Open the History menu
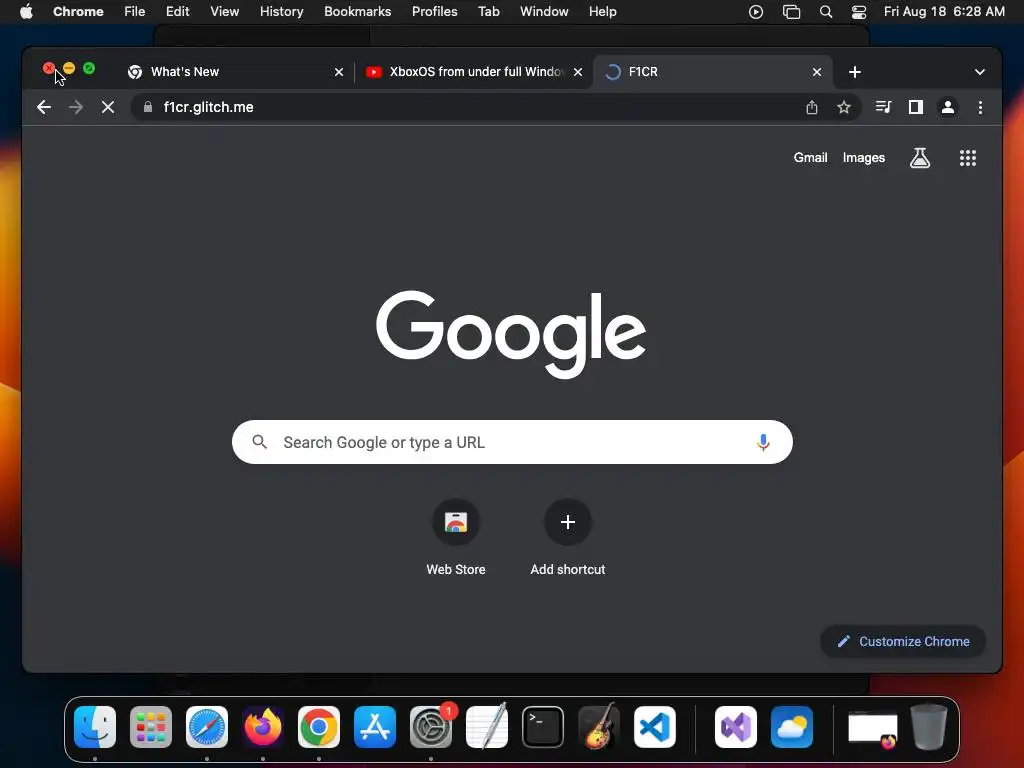The image size is (1024, 768). pyautogui.click(x=281, y=12)
